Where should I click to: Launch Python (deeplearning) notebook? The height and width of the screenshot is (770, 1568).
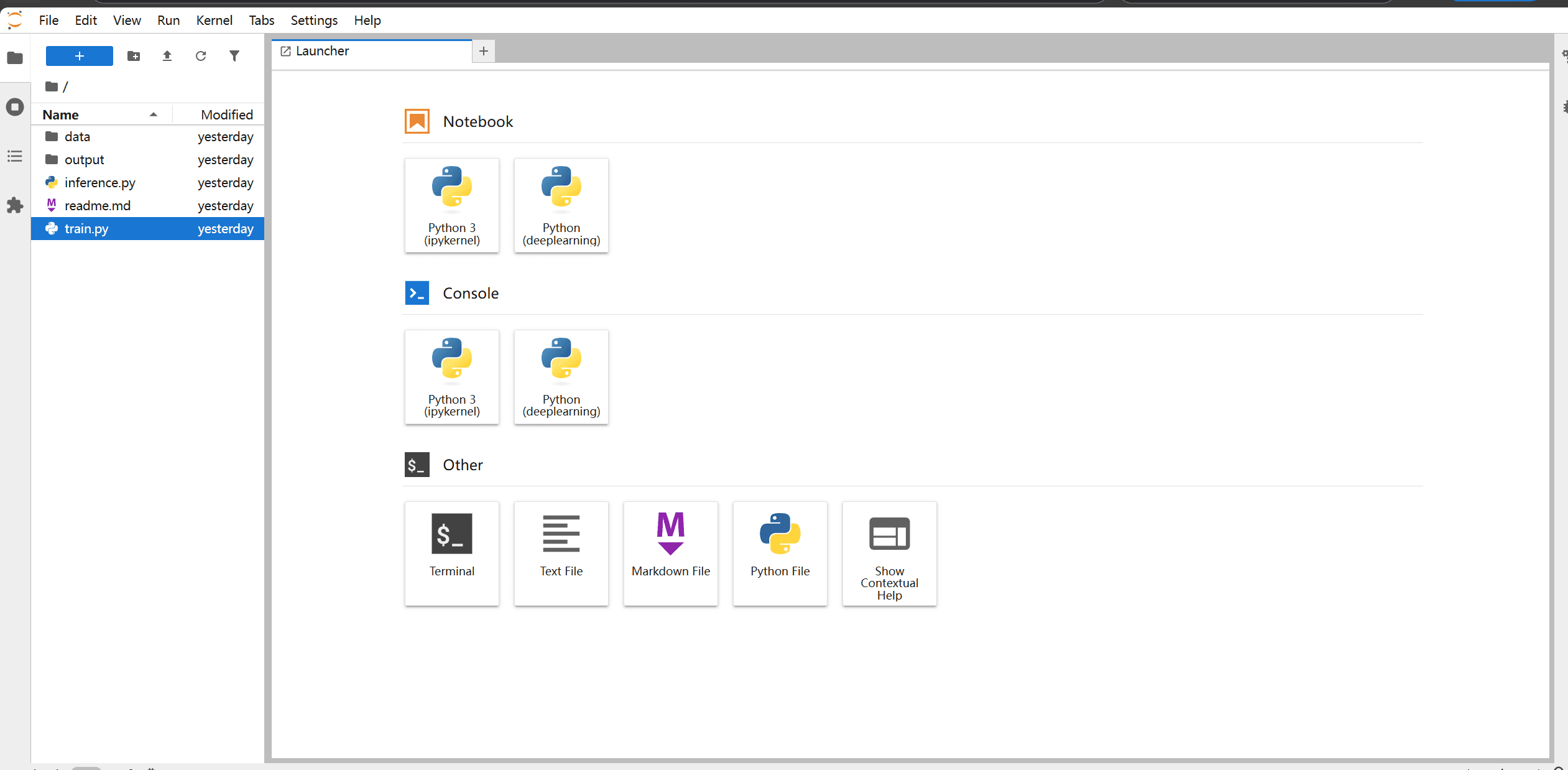pos(561,205)
